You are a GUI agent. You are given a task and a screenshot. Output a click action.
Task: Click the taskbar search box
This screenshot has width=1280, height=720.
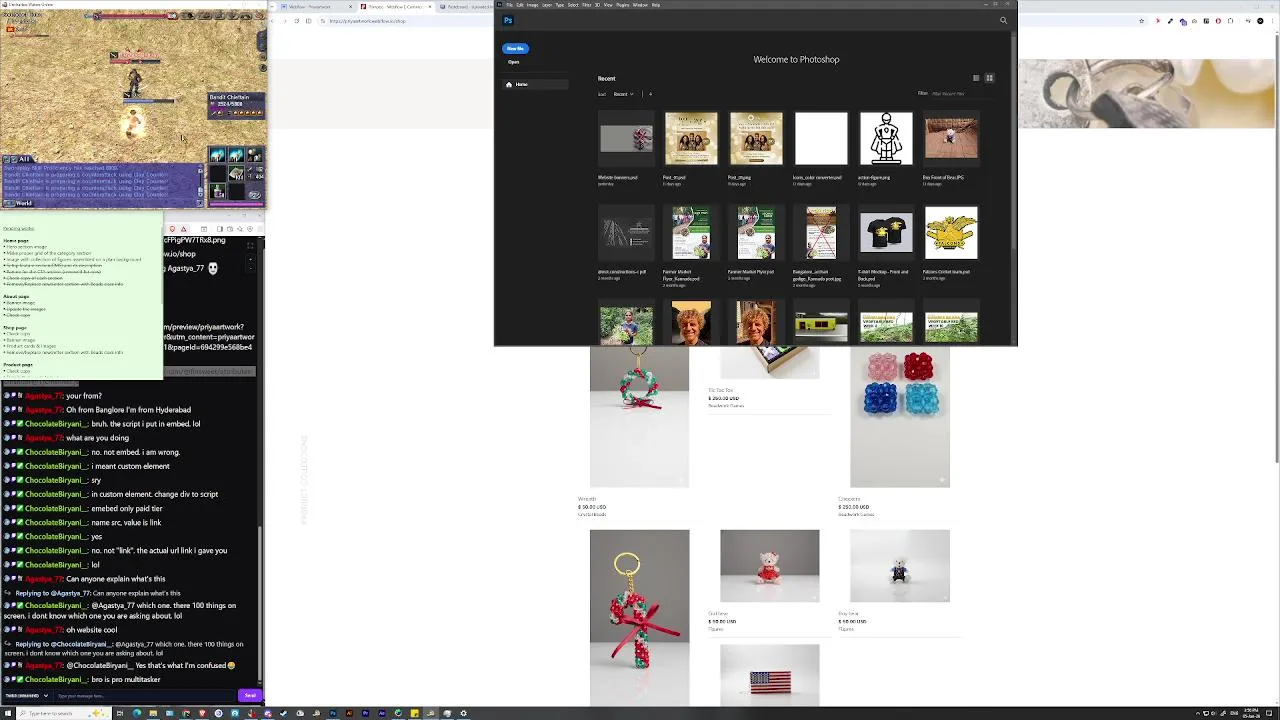[66, 713]
